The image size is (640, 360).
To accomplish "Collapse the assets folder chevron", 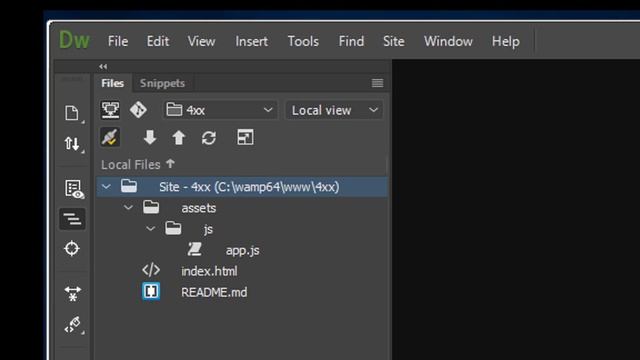I will click(x=128, y=208).
